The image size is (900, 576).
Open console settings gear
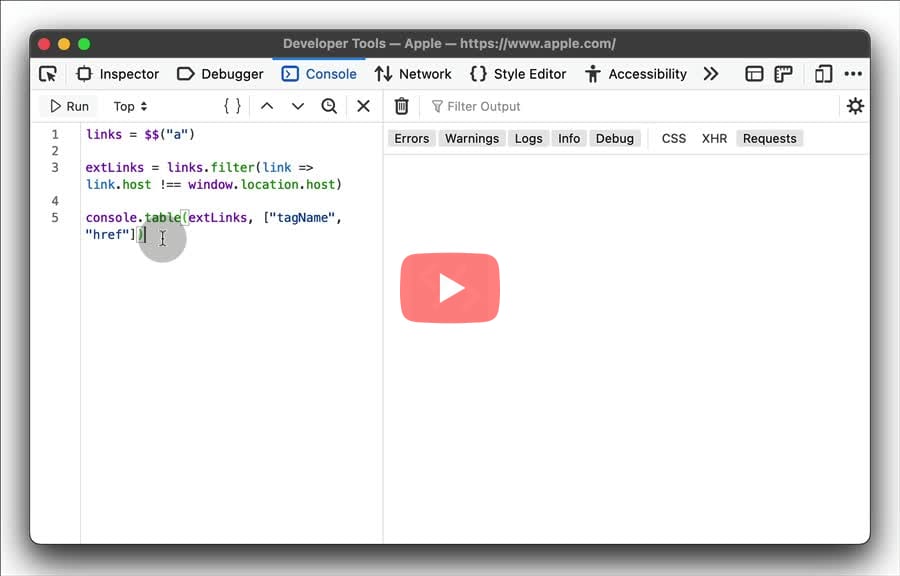tap(855, 106)
